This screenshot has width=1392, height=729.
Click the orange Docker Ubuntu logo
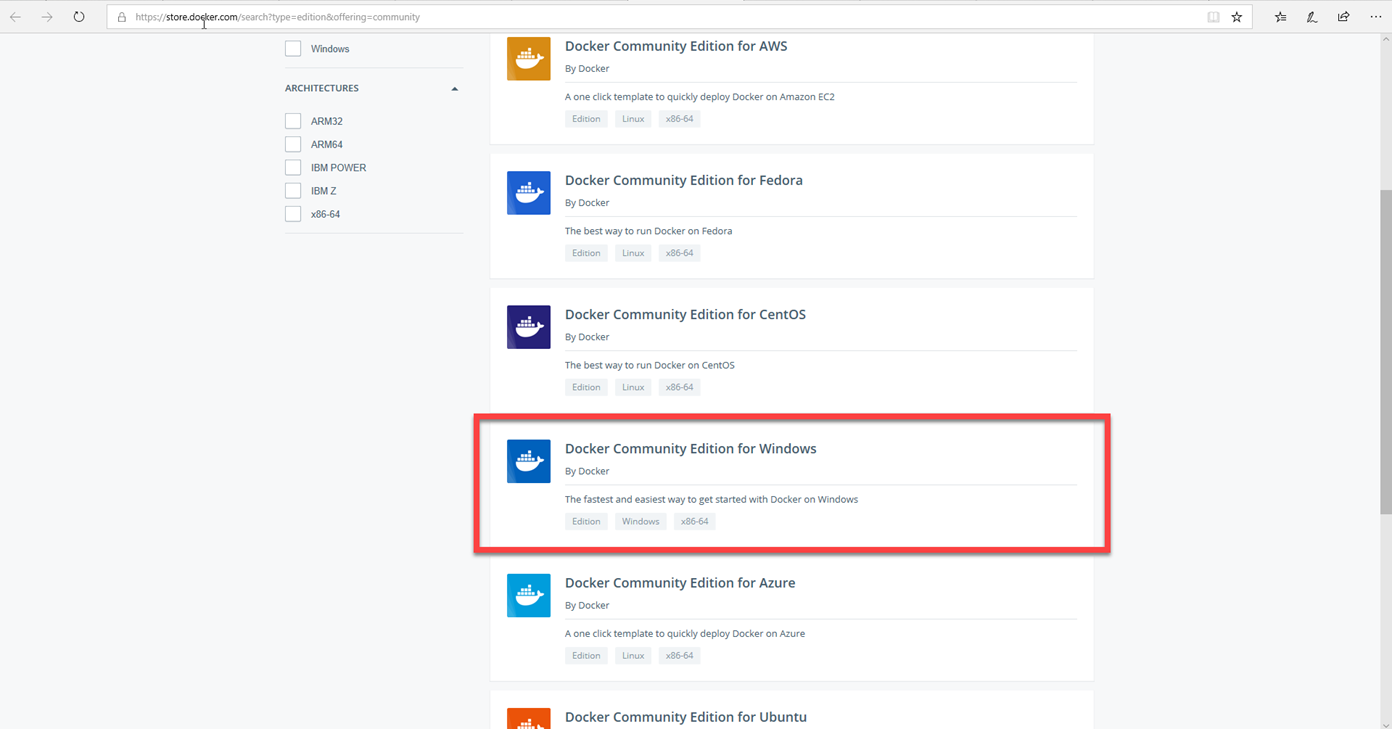(528, 719)
